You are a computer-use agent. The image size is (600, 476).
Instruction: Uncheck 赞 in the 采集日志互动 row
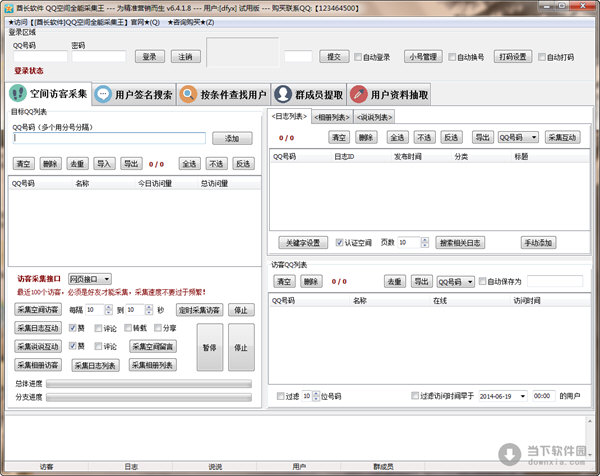click(72, 328)
